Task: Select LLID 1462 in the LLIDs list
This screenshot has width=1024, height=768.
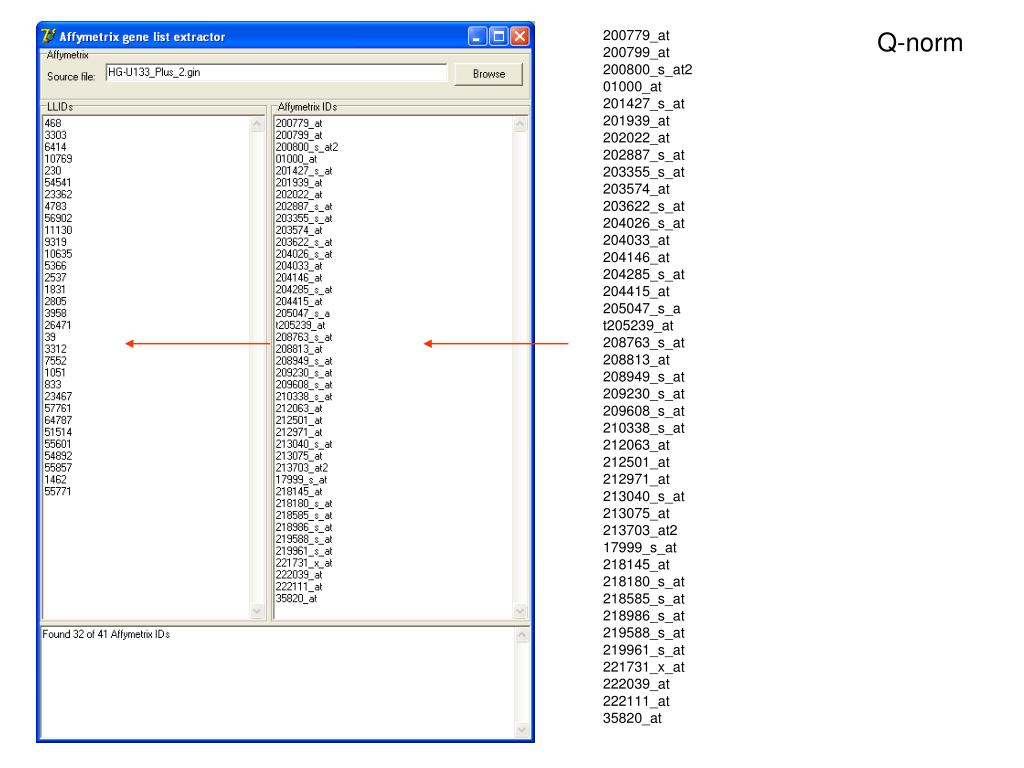Action: [x=56, y=479]
